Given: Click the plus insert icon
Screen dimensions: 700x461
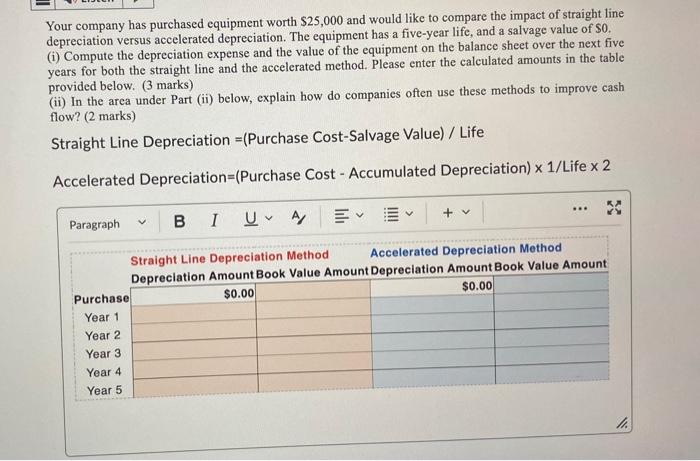Looking at the screenshot, I should (448, 212).
